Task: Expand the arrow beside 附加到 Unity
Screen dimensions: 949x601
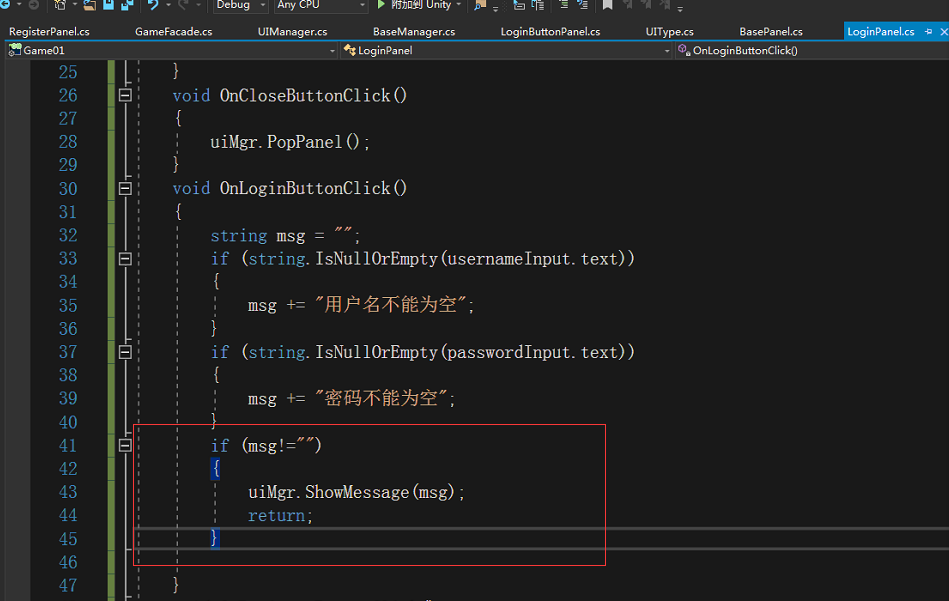Action: [459, 5]
